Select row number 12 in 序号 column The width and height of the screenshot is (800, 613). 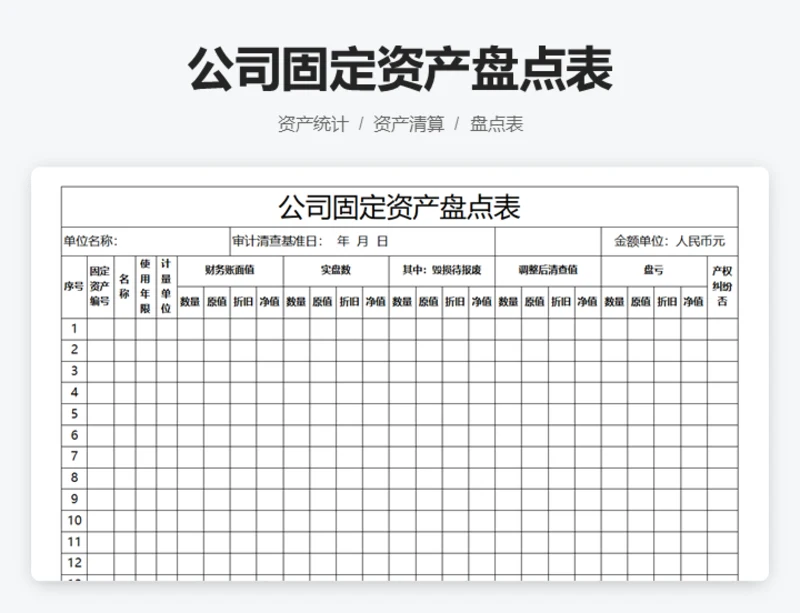tap(74, 563)
